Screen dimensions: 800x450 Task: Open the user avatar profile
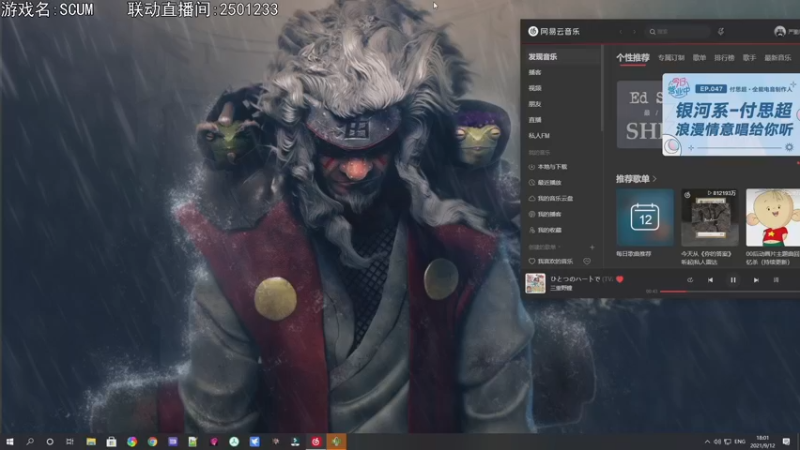[780, 32]
